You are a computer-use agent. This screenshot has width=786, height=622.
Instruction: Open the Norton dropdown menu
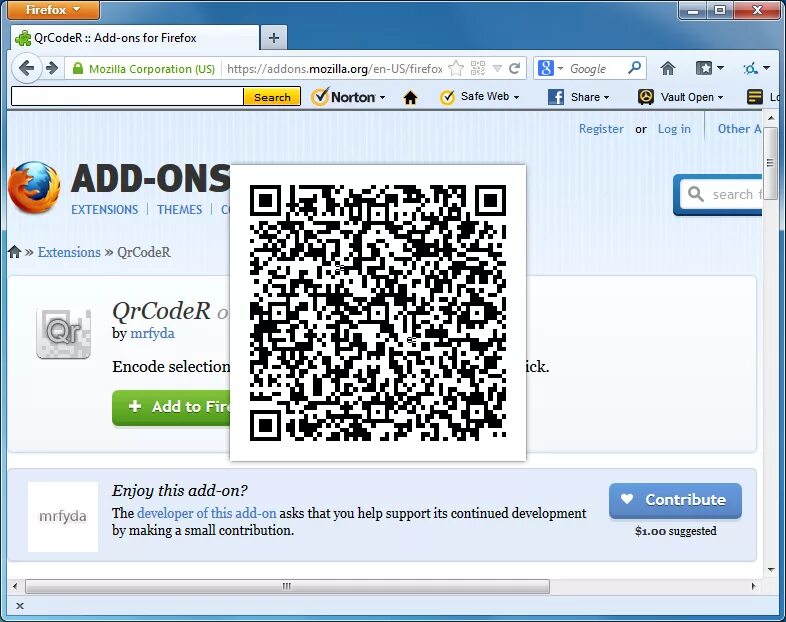click(x=348, y=97)
